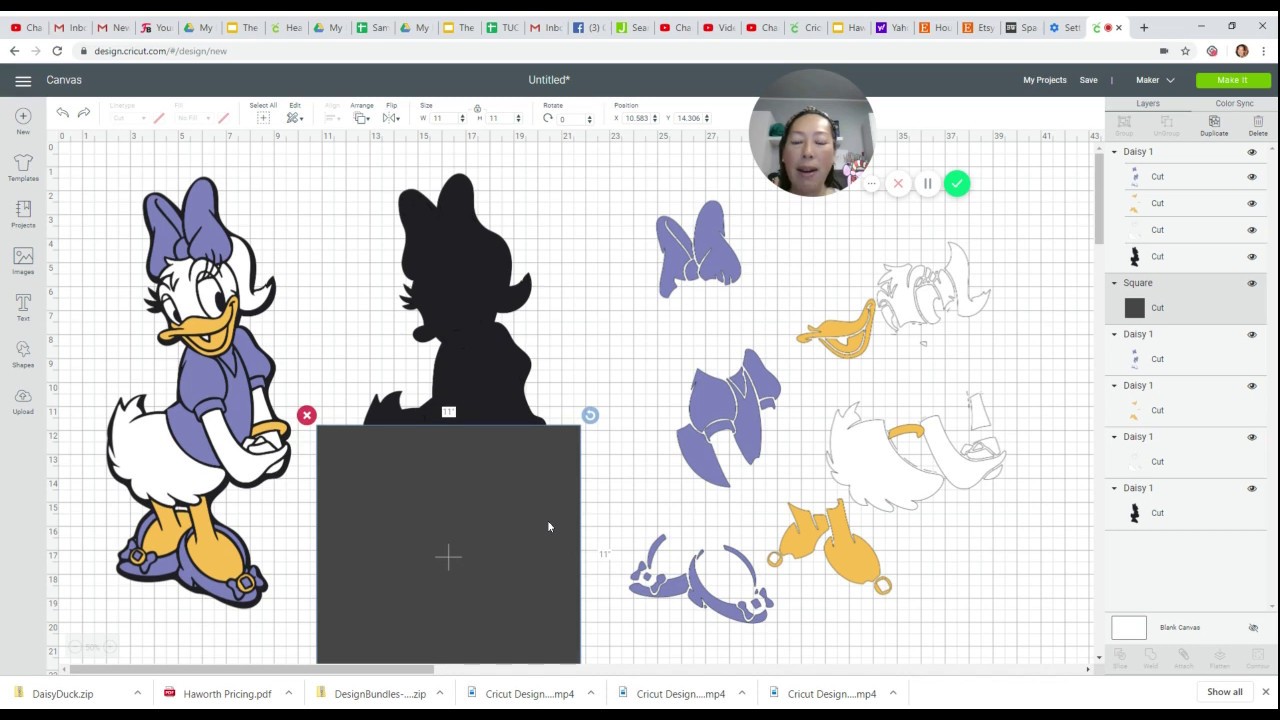Switch to the Layers tab
1280x720 pixels.
coord(1148,104)
